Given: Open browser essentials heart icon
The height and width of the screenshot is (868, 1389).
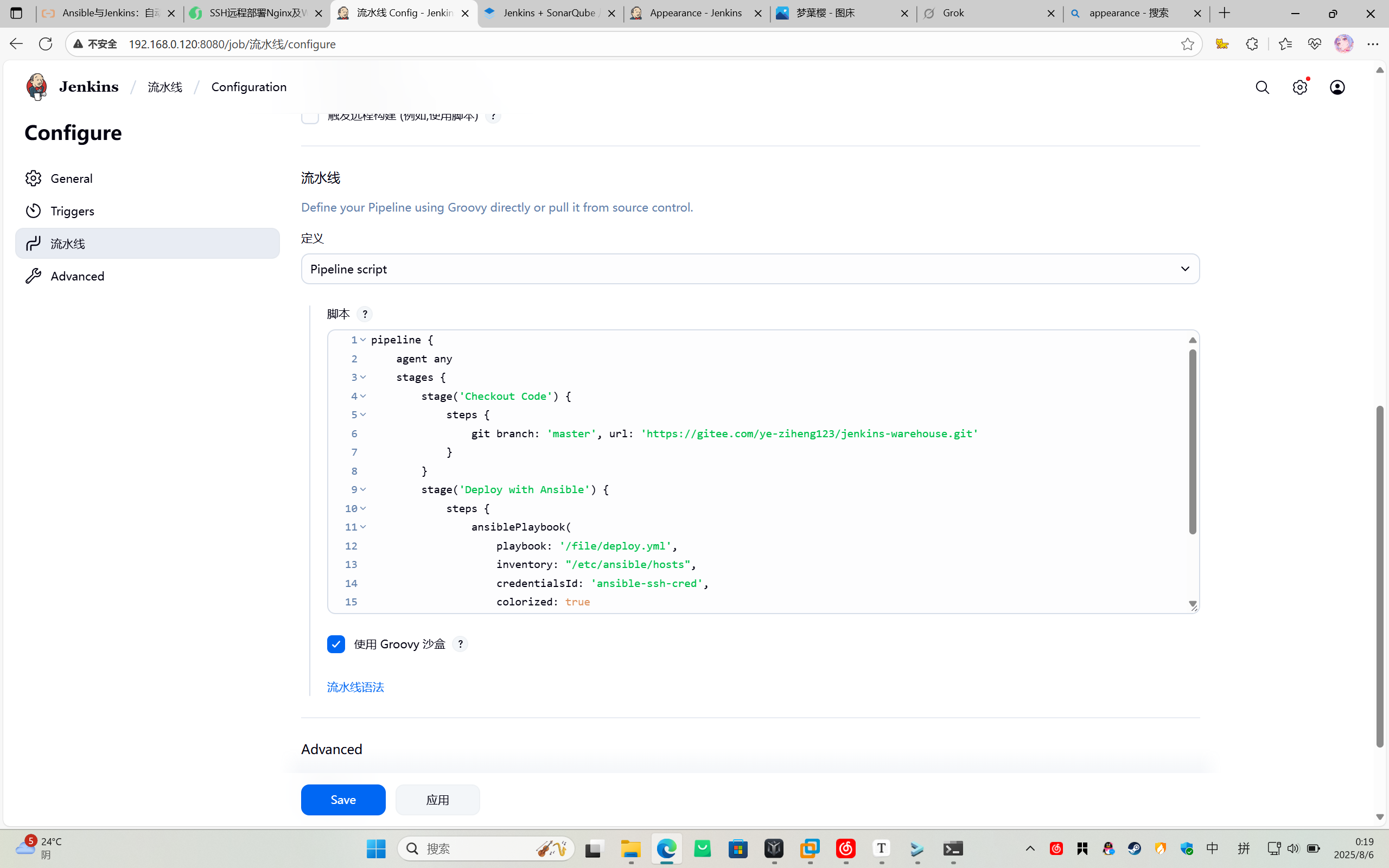Looking at the screenshot, I should (1314, 44).
